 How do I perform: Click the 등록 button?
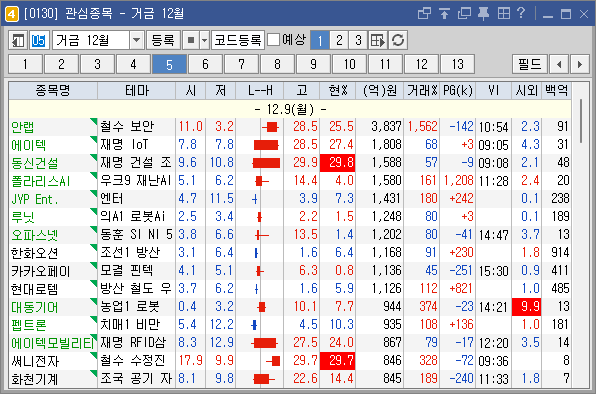(163, 40)
